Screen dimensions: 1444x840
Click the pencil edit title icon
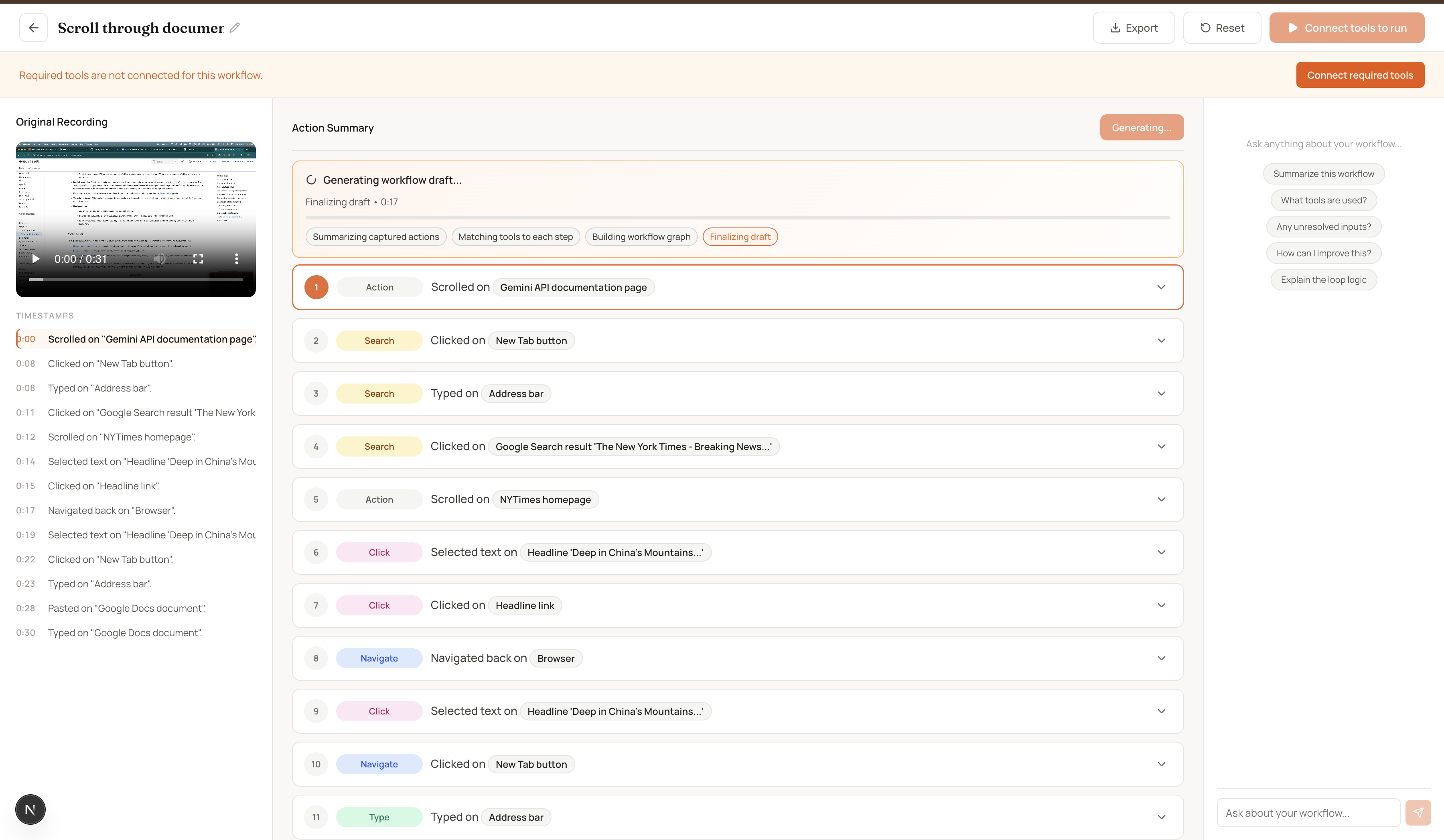tap(234, 28)
